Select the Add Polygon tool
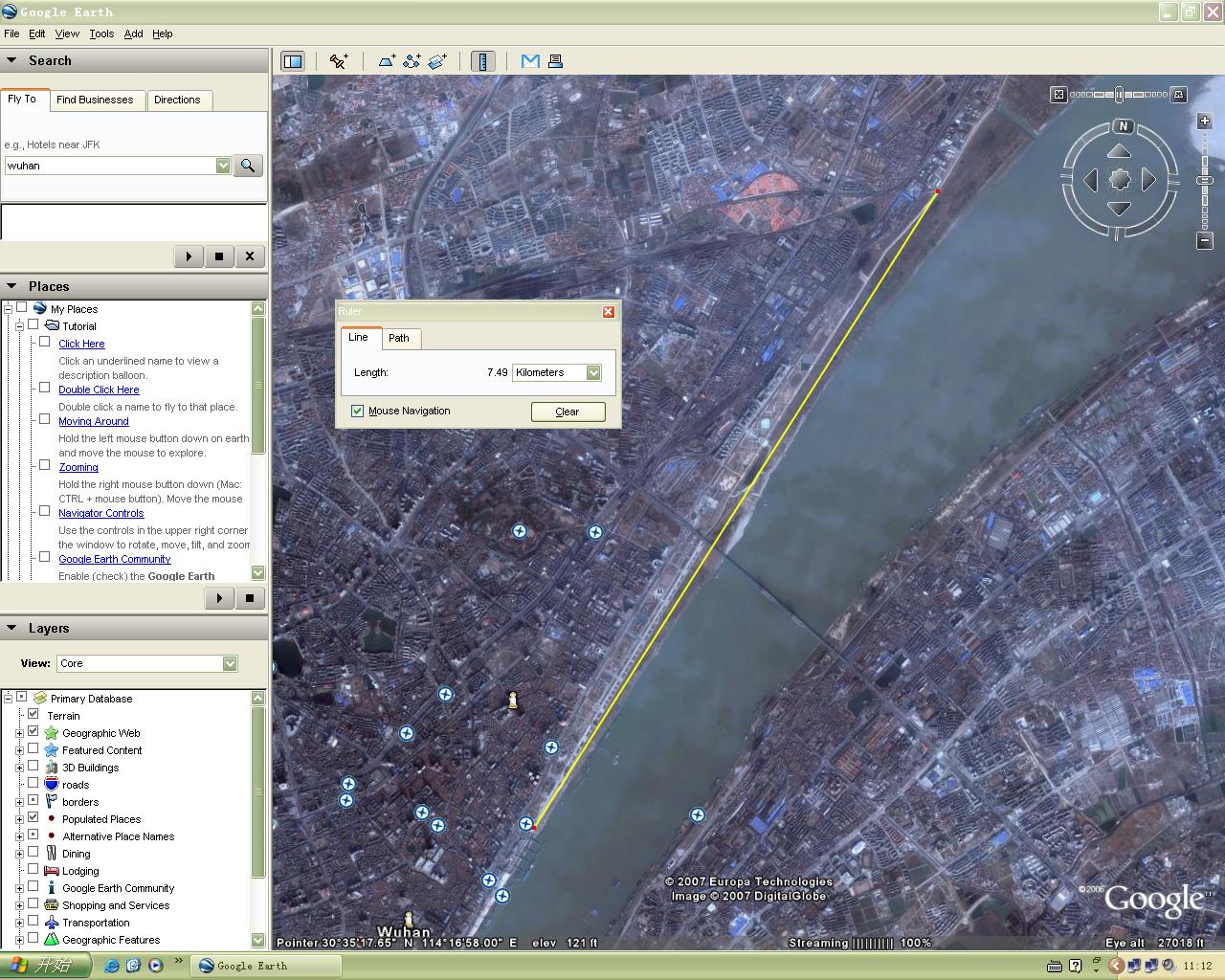 387,61
